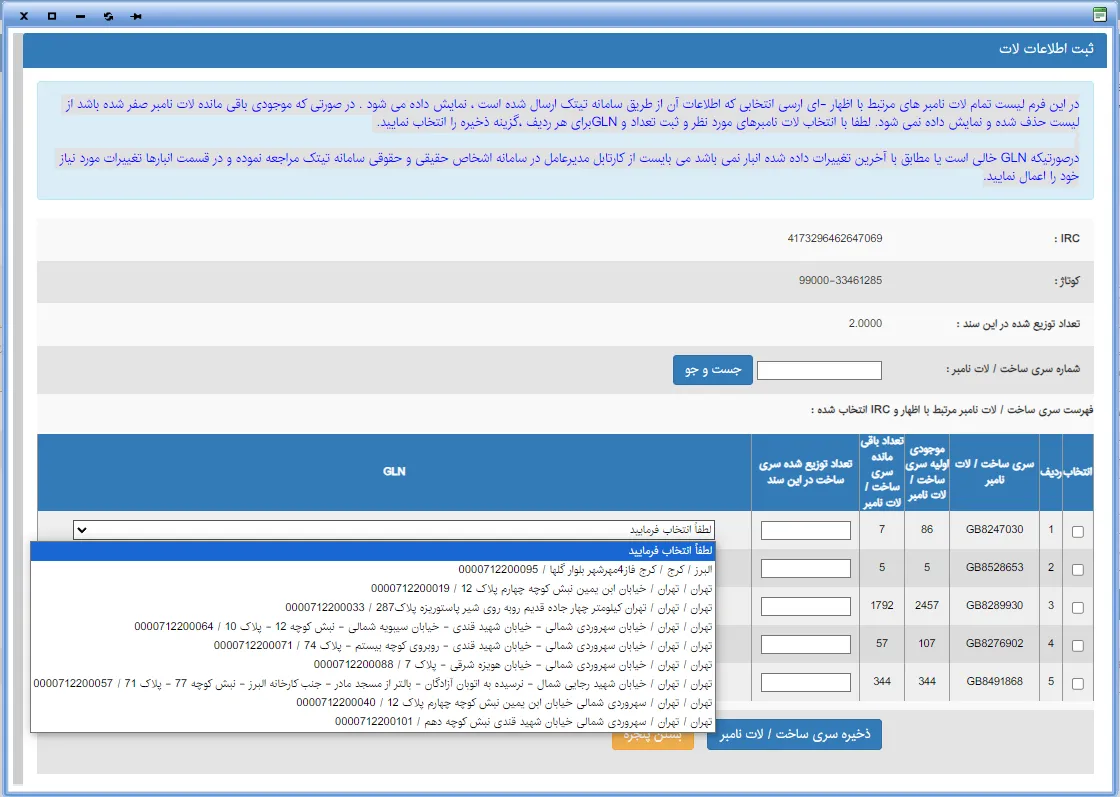Click the pin icon in title bar
Viewport: 1120px width, 797px height.
136,16
